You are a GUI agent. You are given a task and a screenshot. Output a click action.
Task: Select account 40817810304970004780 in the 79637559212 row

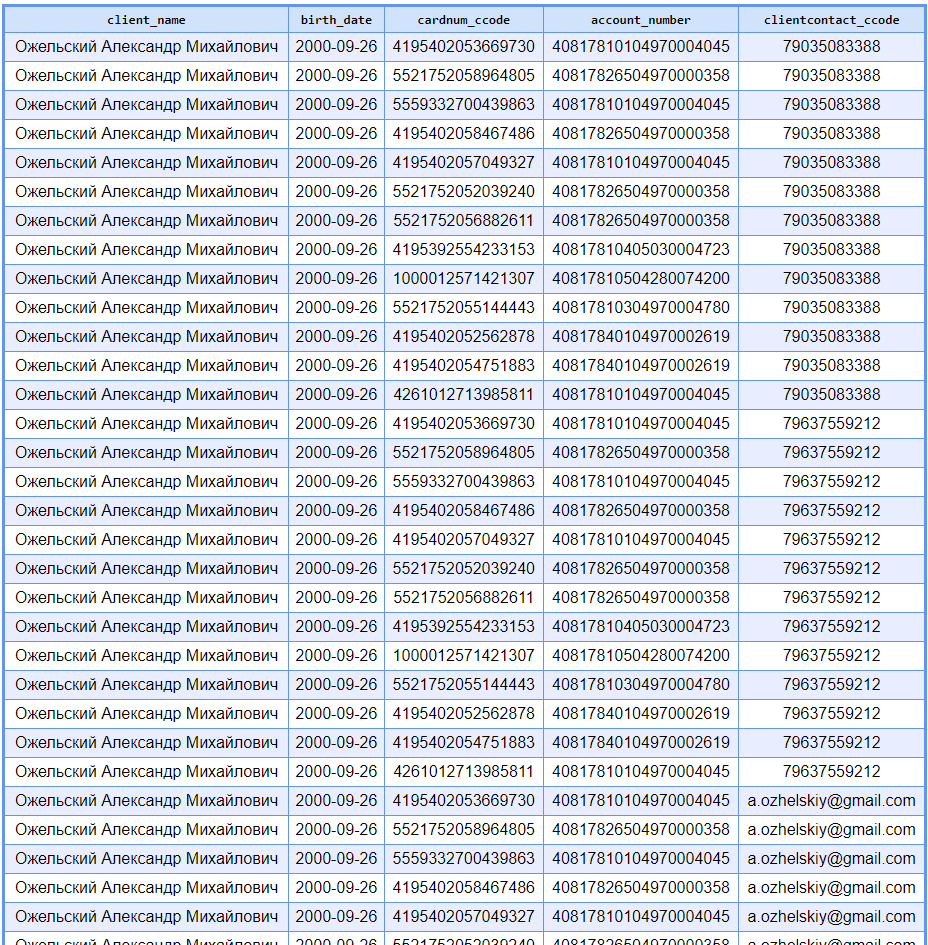[x=640, y=684]
